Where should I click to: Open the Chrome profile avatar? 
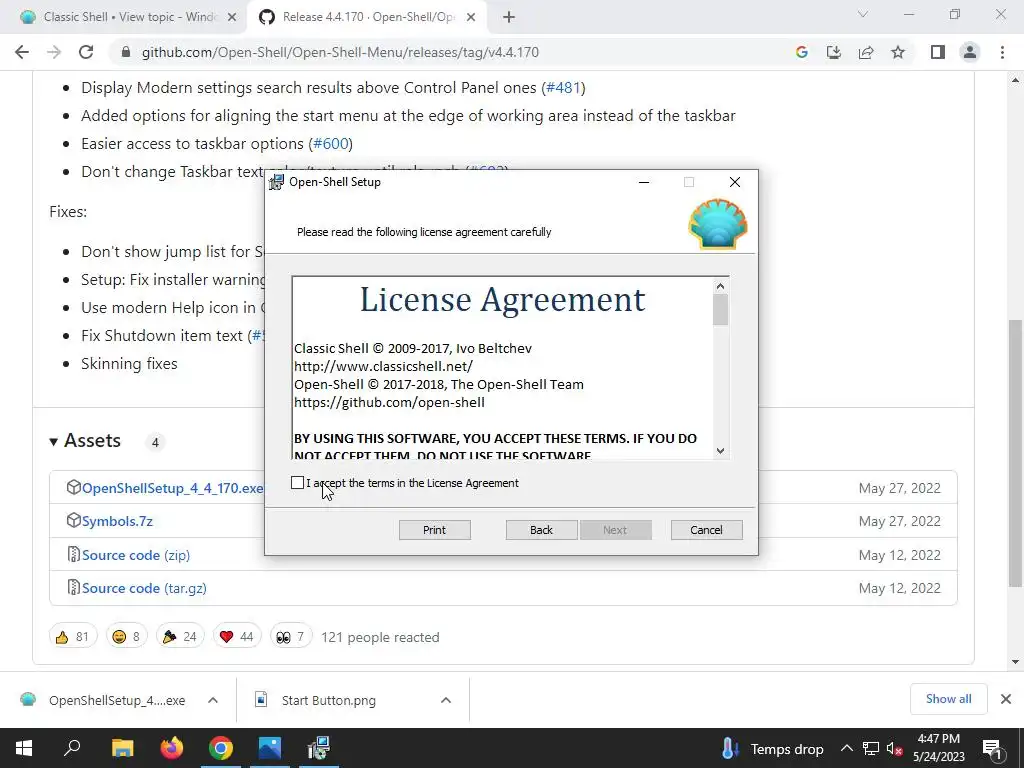[x=970, y=52]
